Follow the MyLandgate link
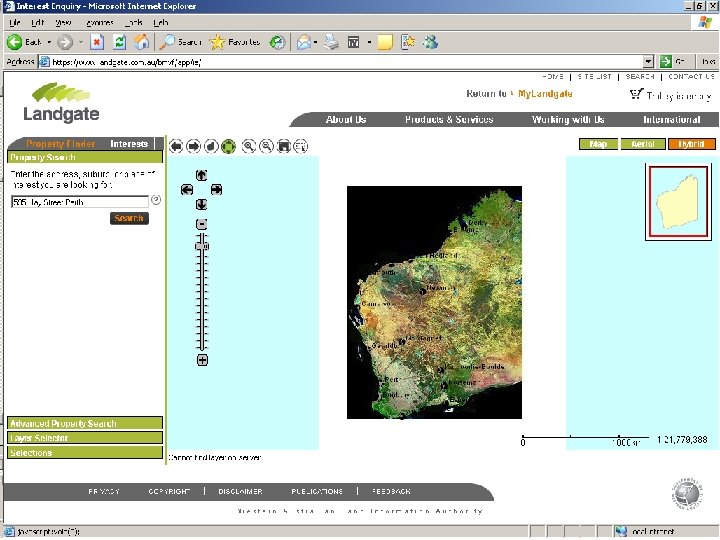This screenshot has width=720, height=540. [545, 94]
